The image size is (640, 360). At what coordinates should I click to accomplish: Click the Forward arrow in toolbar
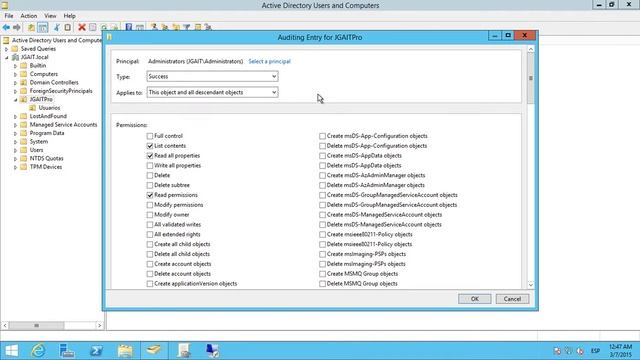[17, 27]
